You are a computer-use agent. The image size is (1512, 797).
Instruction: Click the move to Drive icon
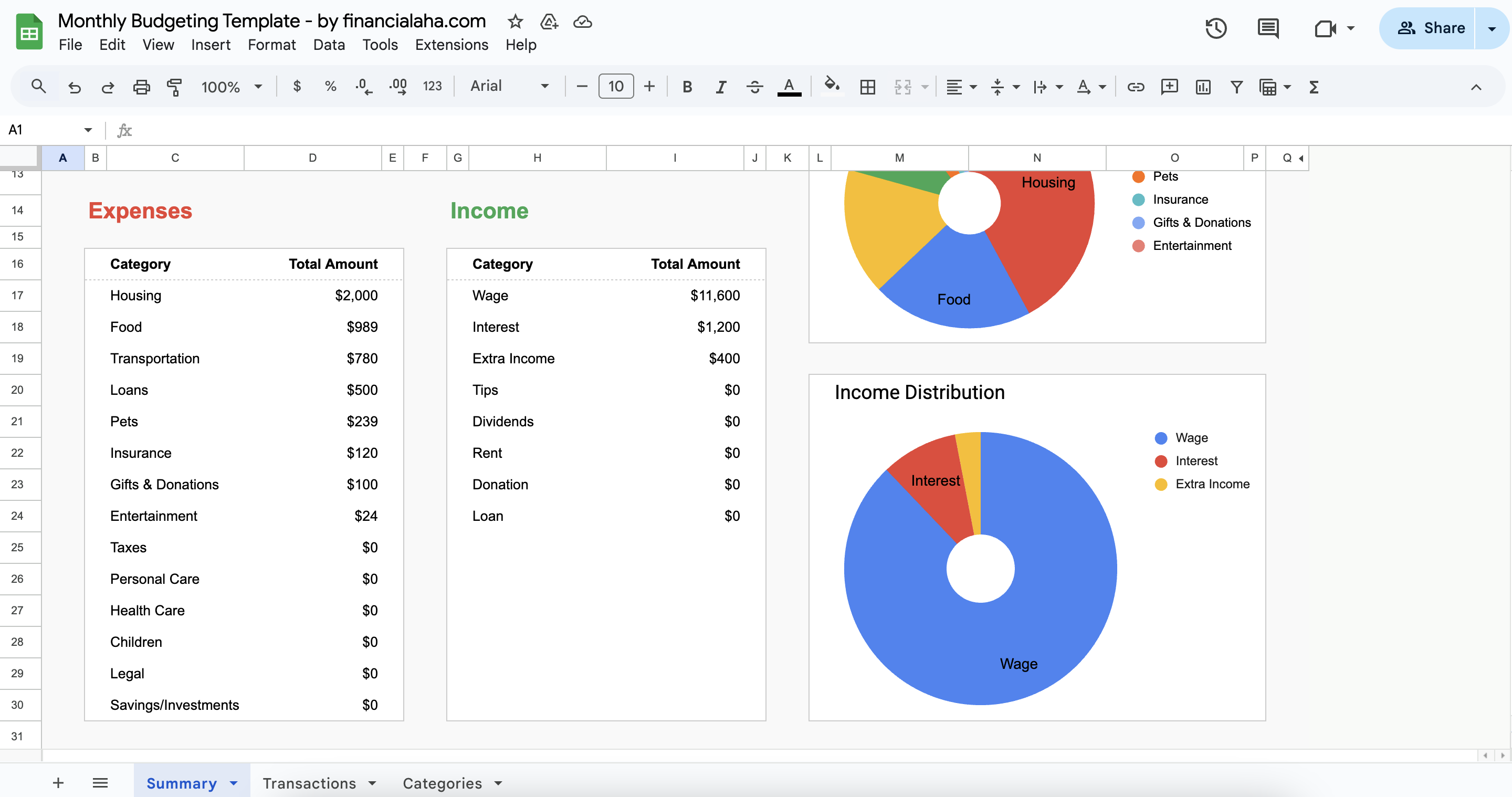[x=549, y=22]
